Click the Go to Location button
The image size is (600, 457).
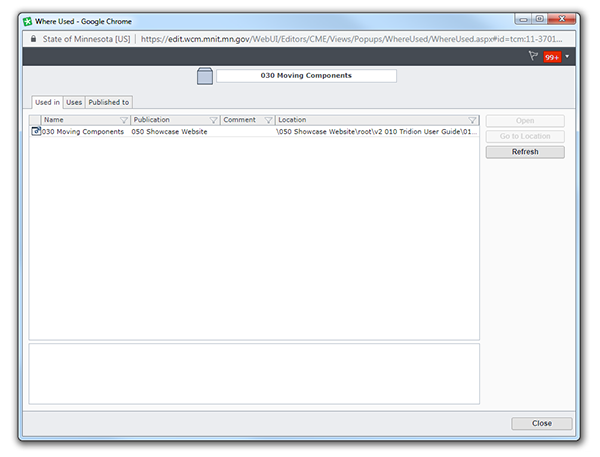tap(525, 136)
